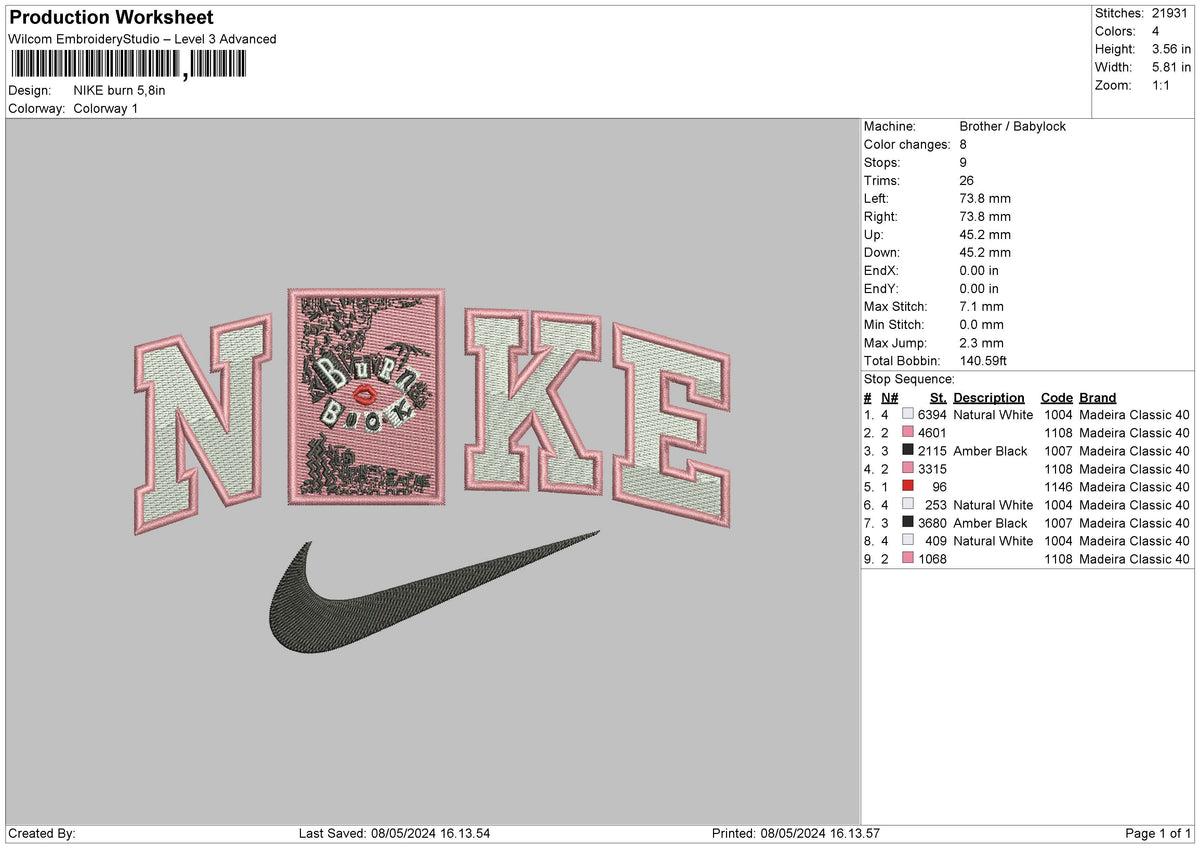This screenshot has height=848, width=1200.
Task: Click the Up value 45.2 mm
Action: pyautogui.click(x=985, y=235)
